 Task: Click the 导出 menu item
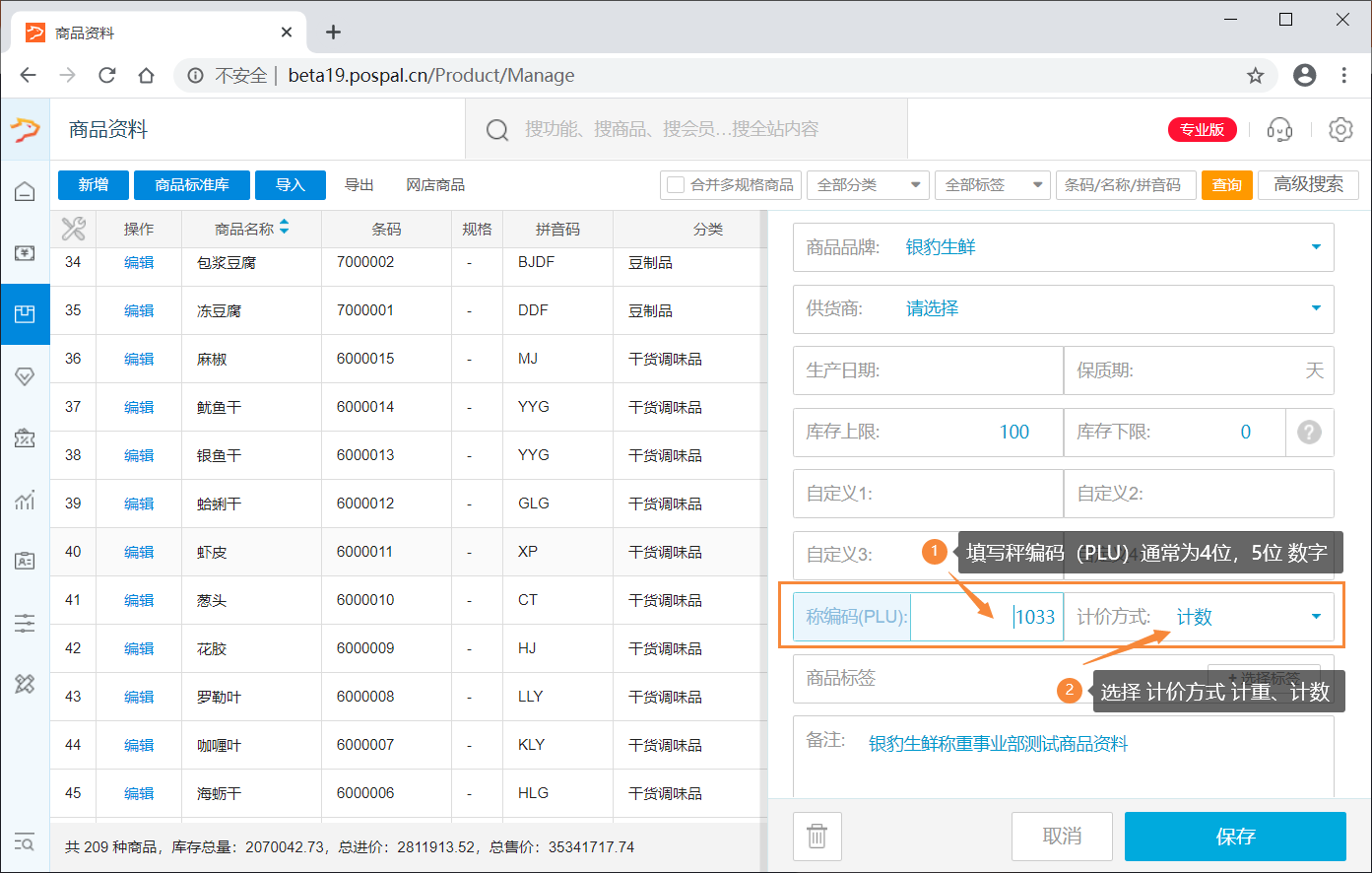359,185
